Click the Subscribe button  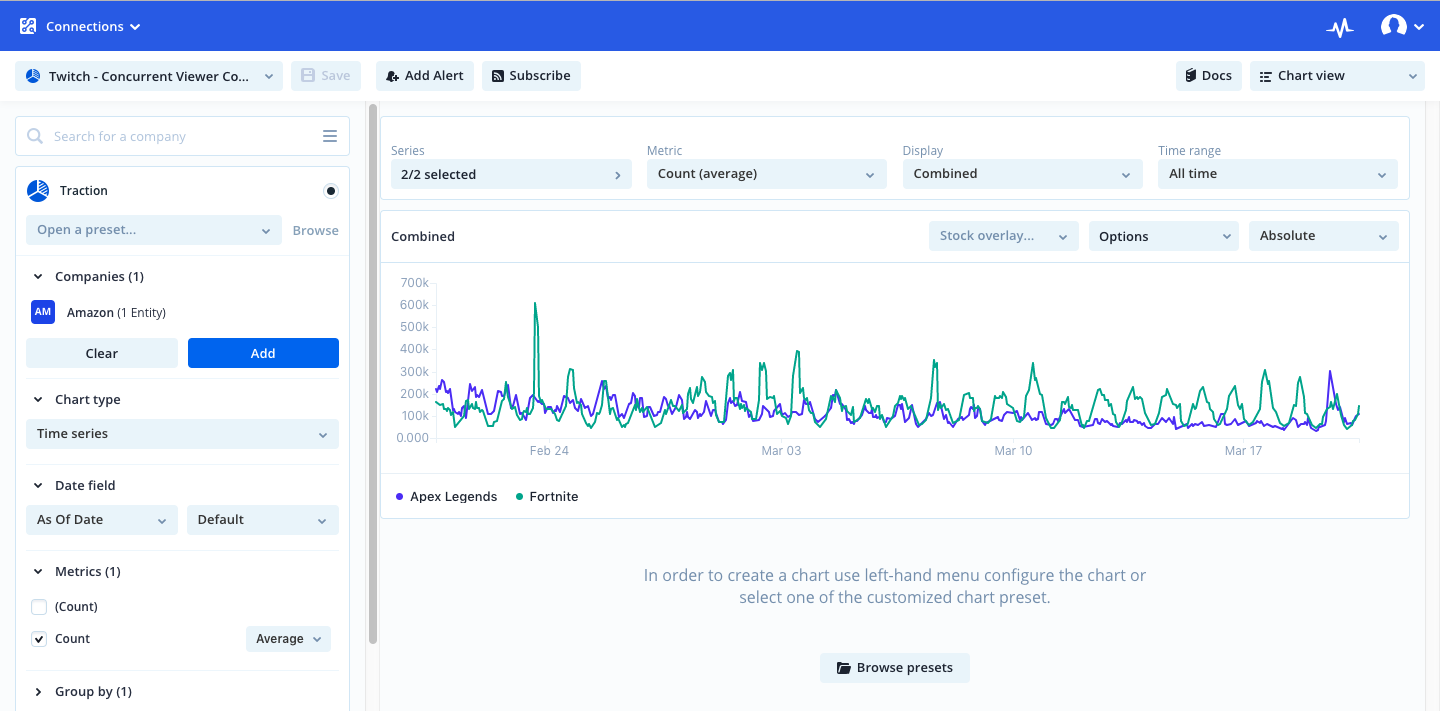pyautogui.click(x=531, y=76)
